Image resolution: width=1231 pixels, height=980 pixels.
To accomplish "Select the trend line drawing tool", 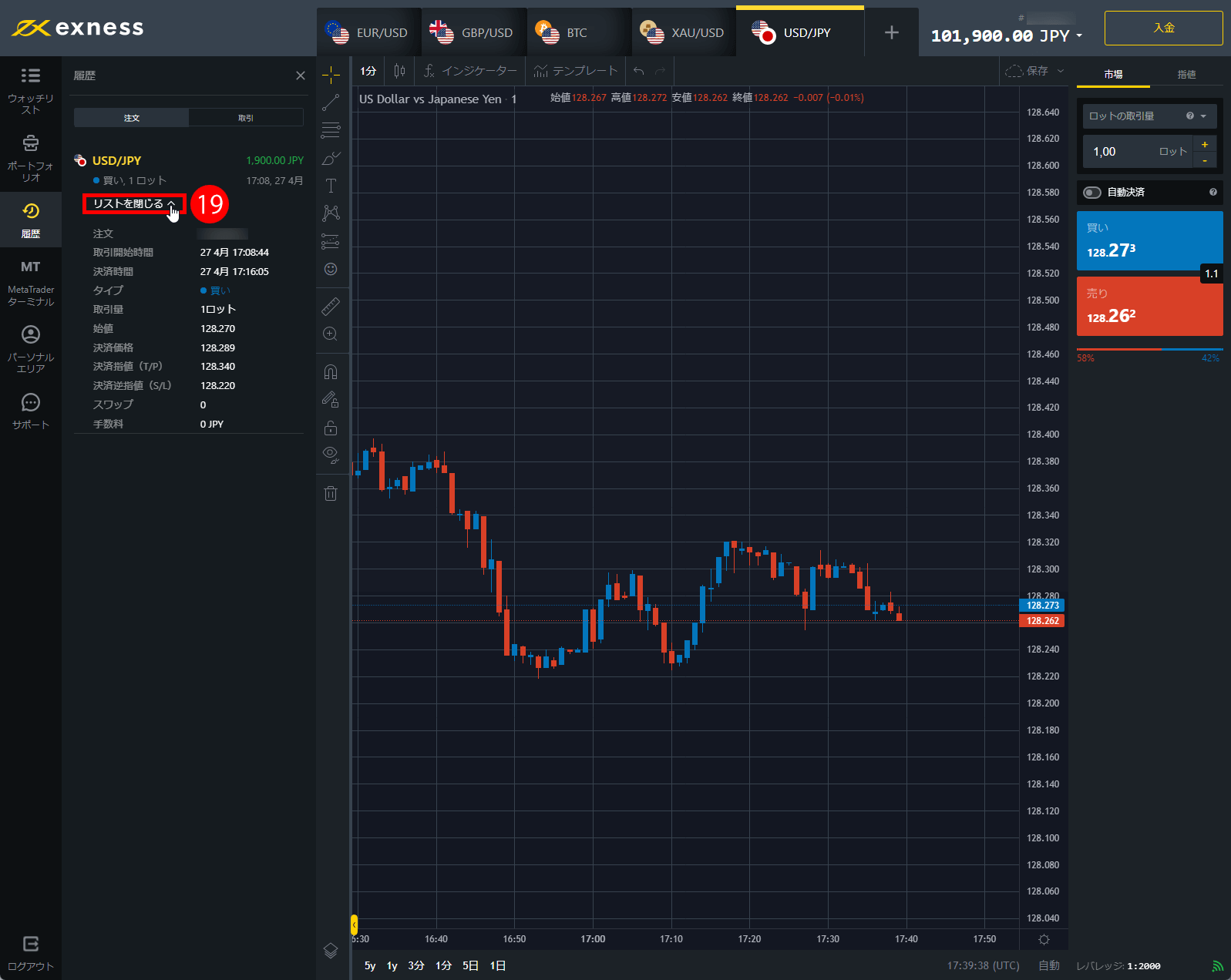I will click(x=331, y=102).
